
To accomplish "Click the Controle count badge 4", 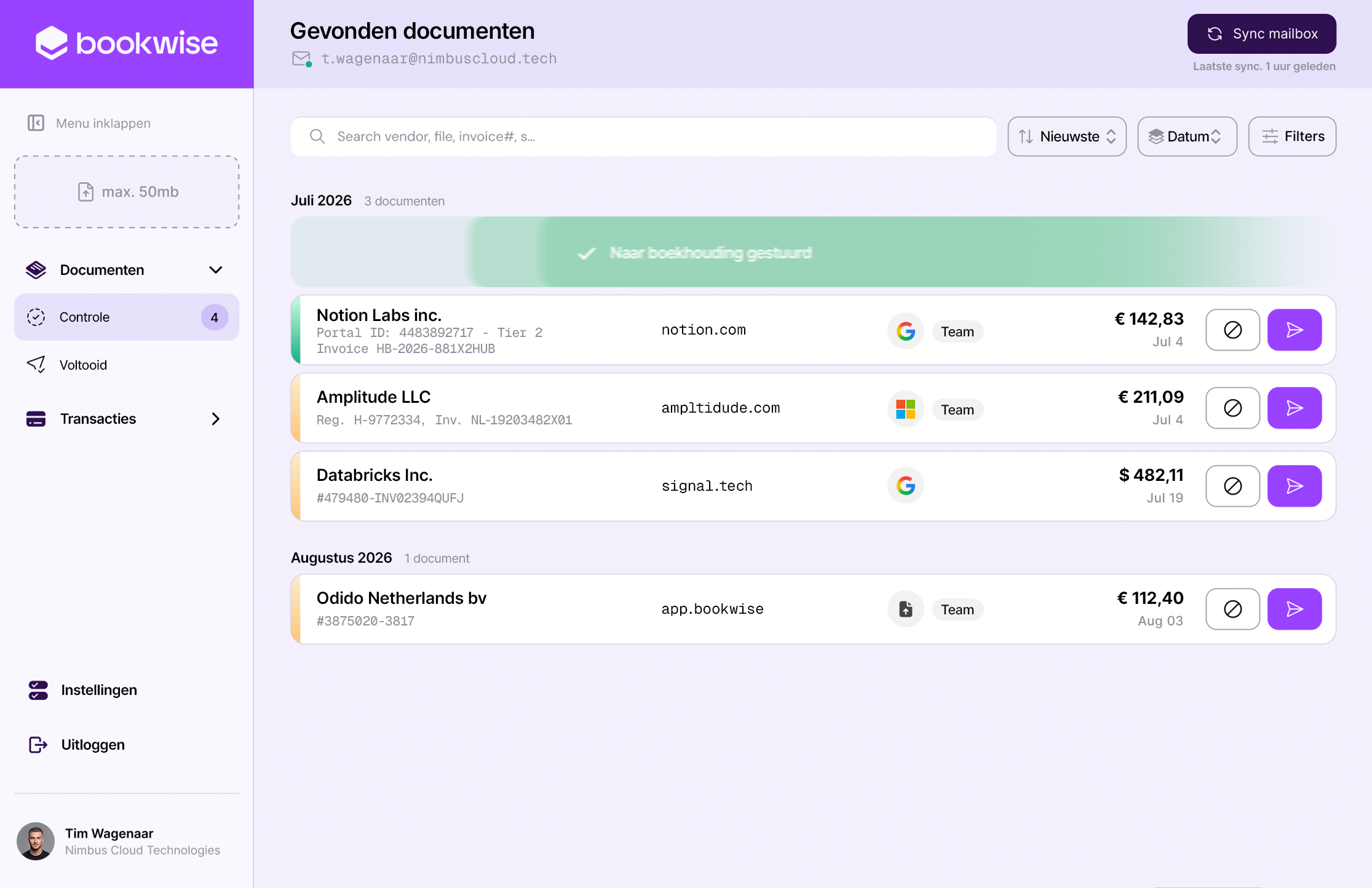I will point(214,317).
